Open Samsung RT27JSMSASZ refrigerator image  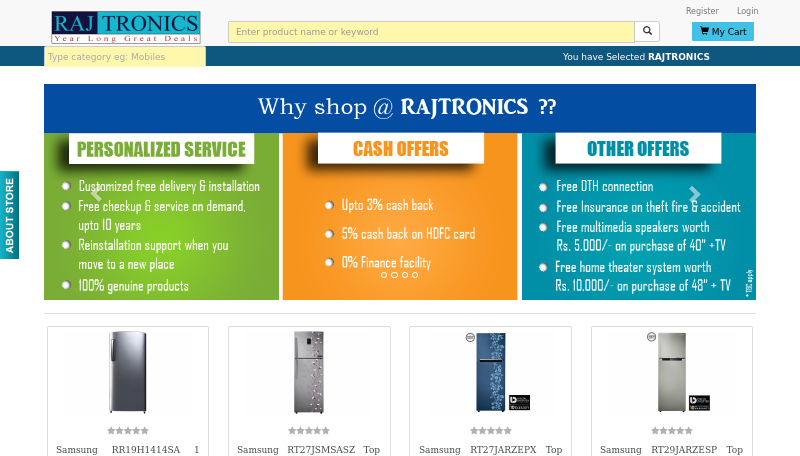click(x=309, y=372)
